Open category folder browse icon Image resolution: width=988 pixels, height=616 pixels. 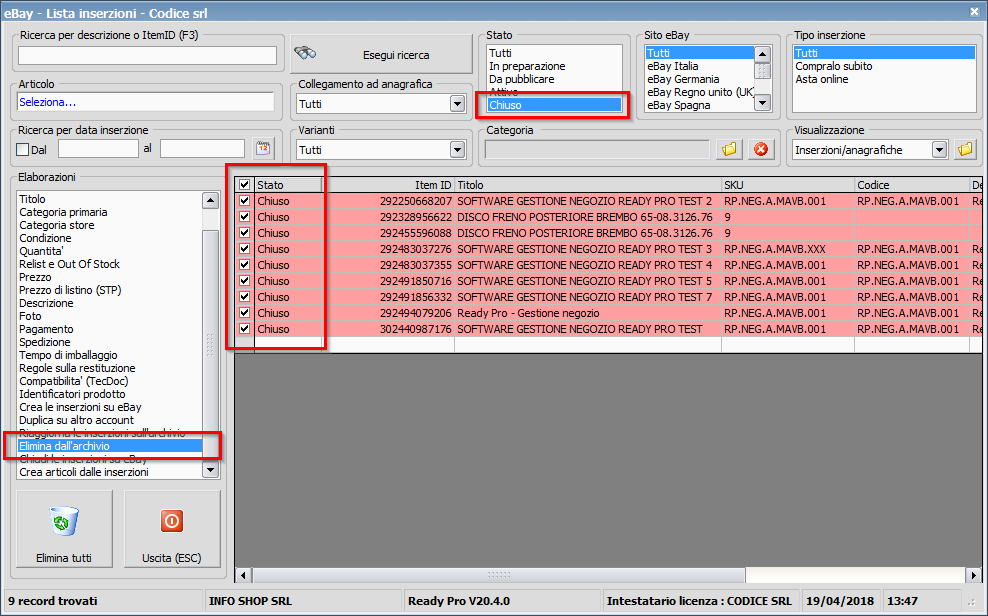729,149
